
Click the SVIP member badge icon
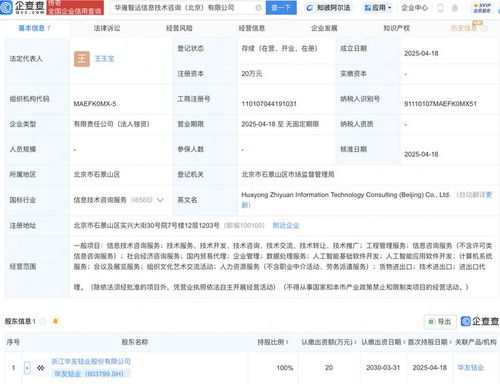(x=482, y=8)
